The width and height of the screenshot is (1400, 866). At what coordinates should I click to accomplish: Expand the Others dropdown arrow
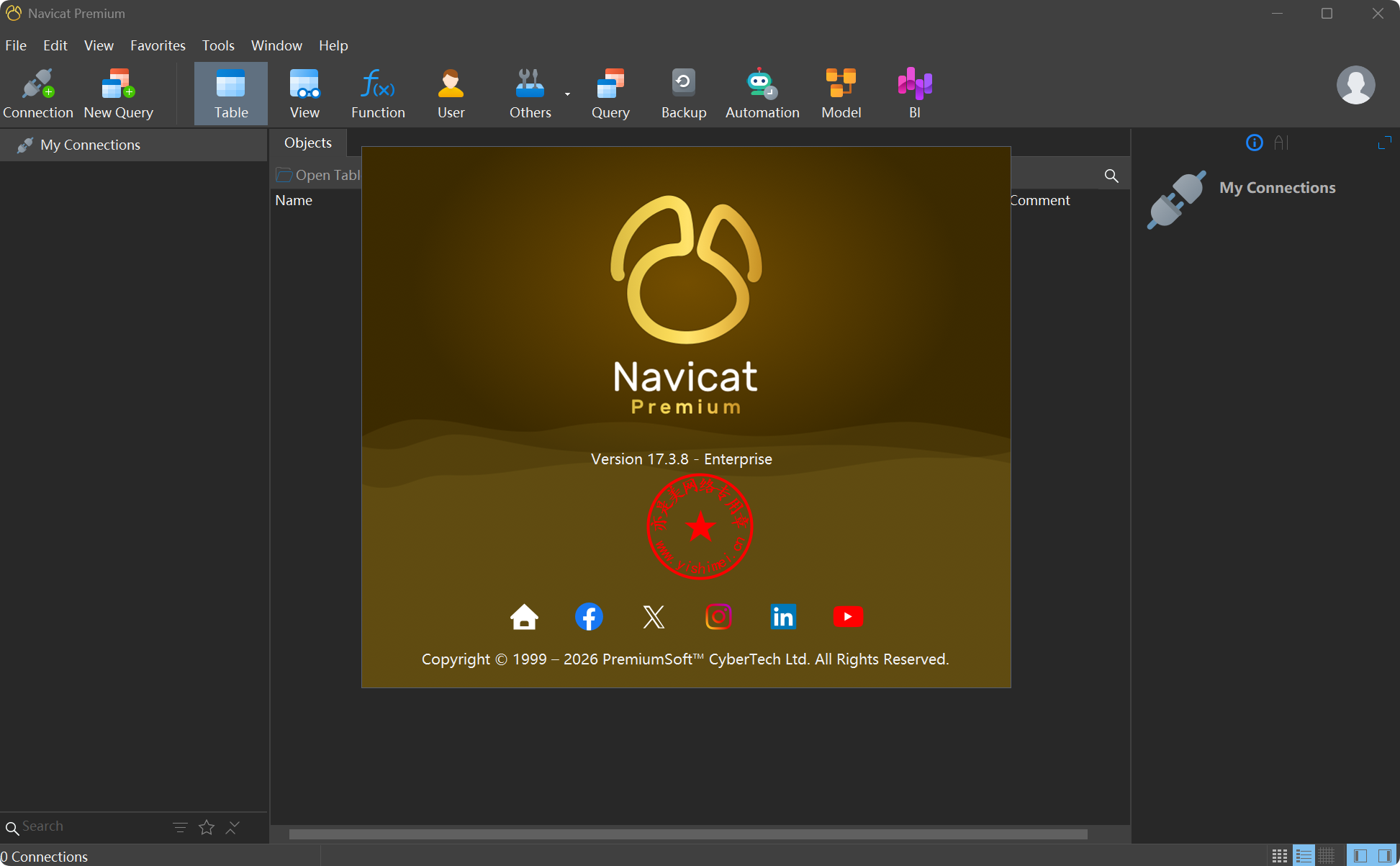(567, 94)
